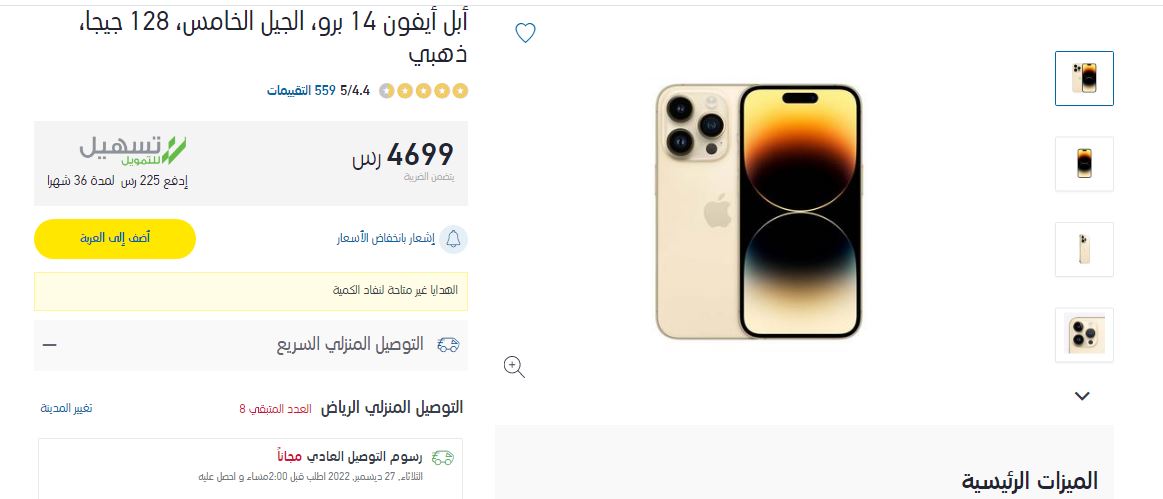Select the first gold iPhone thumbnail
This screenshot has width=1163, height=499.
[1084, 79]
